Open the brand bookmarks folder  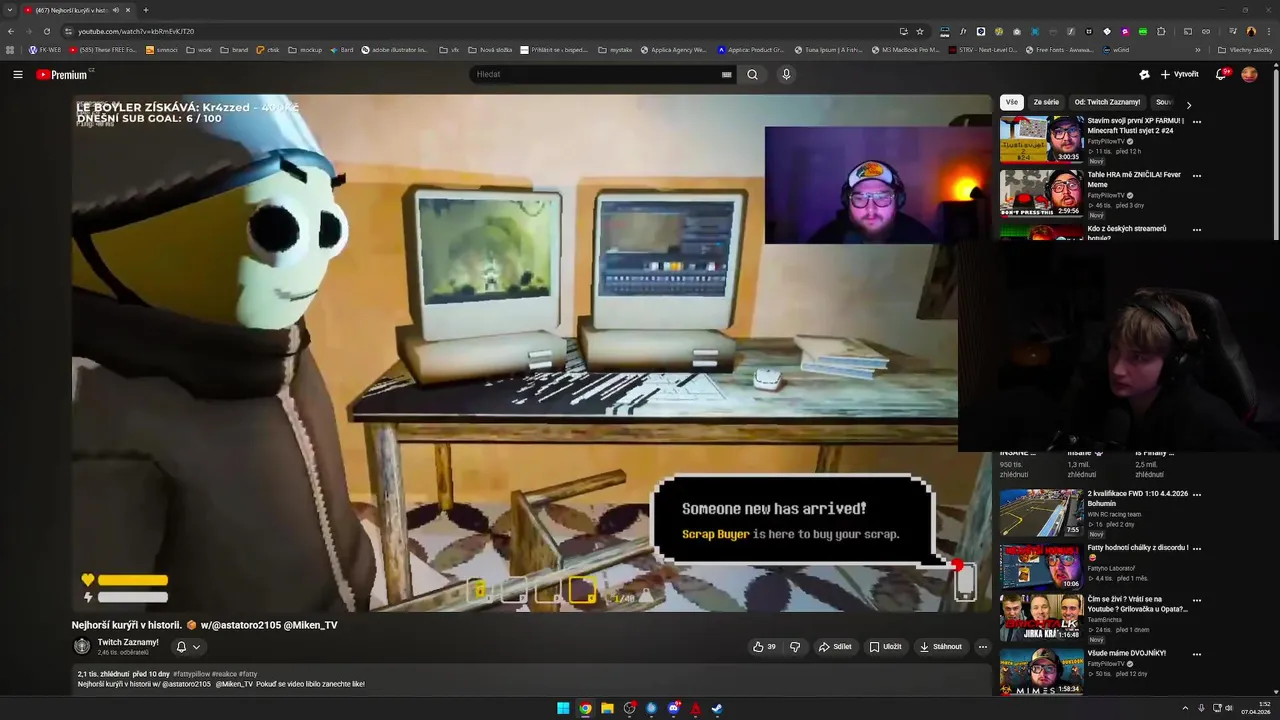[234, 49]
